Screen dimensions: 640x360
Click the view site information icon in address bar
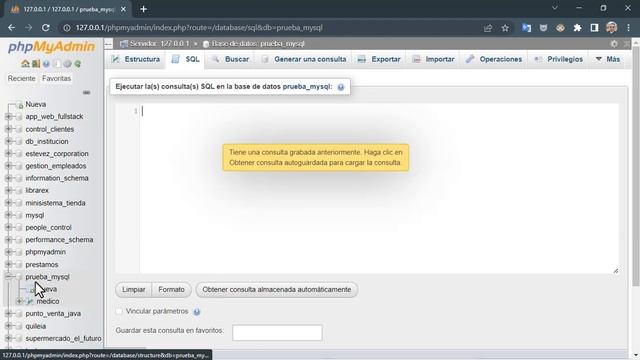(67, 28)
